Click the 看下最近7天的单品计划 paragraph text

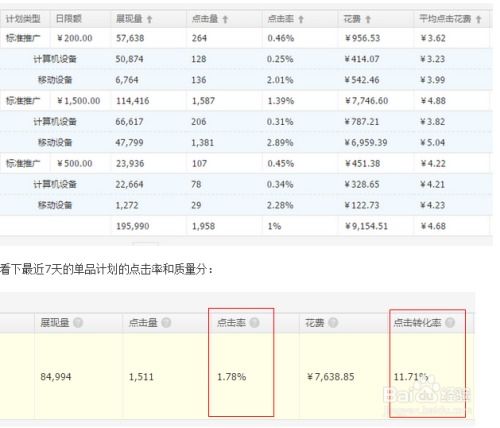tap(106, 269)
